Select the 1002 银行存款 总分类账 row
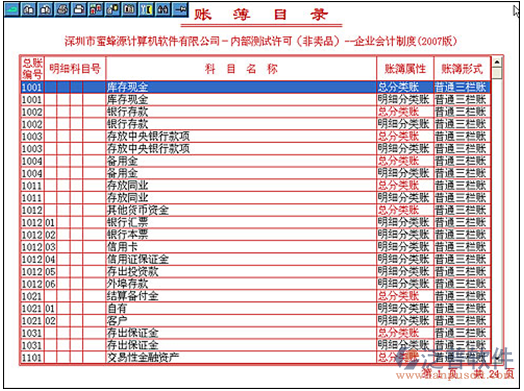The image size is (524, 391). tap(255, 112)
